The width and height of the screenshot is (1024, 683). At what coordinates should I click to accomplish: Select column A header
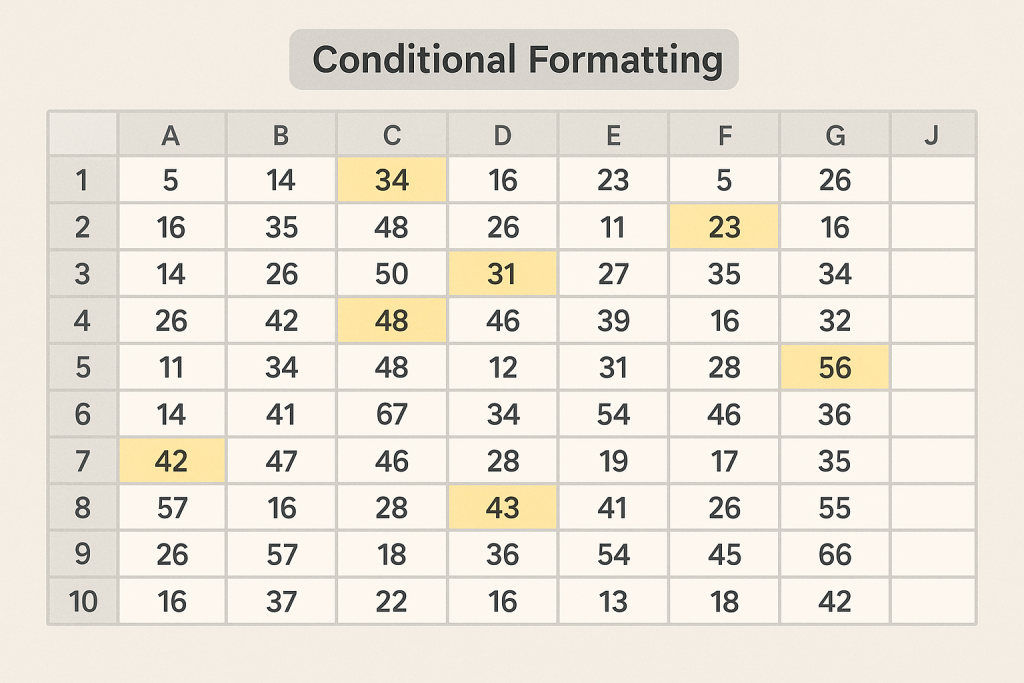(171, 135)
